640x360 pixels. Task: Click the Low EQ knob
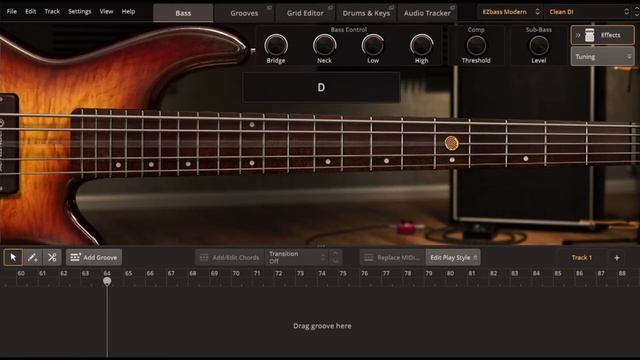click(373, 45)
